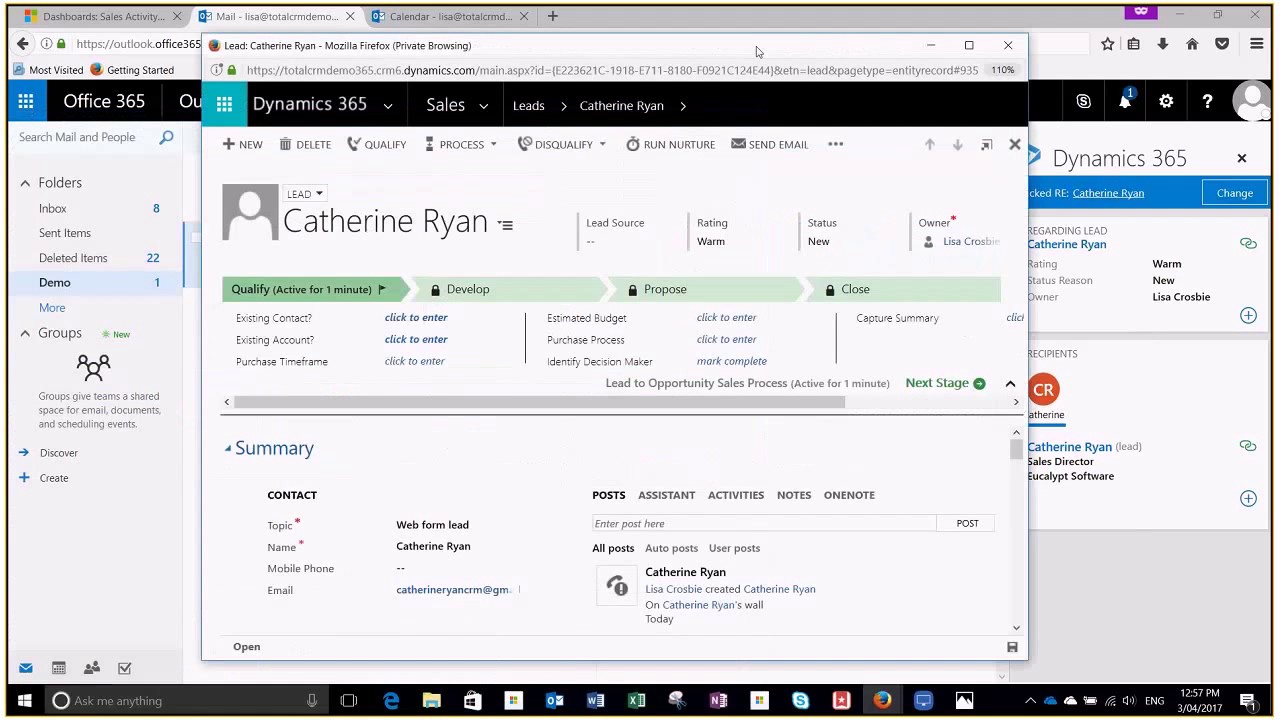Expand the Process dropdown arrow
Viewport: 1280px width, 720px height.
492,144
